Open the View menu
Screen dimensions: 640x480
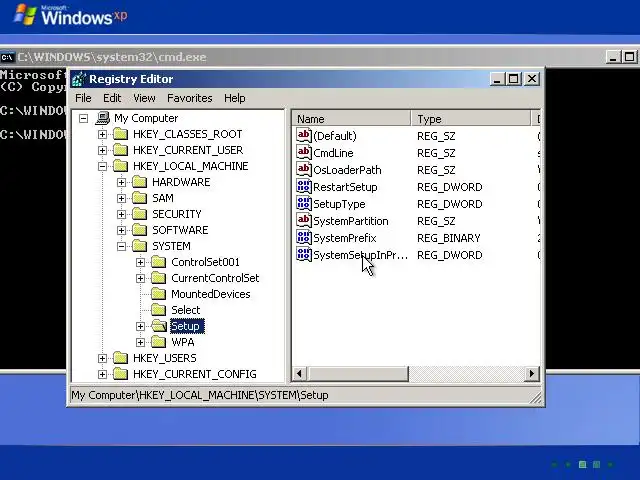click(144, 98)
